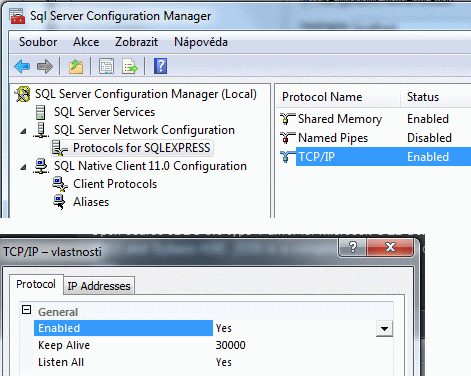Screen dimensions: 471x376
Task: Click the Up one level folder icon
Action: 76,66
